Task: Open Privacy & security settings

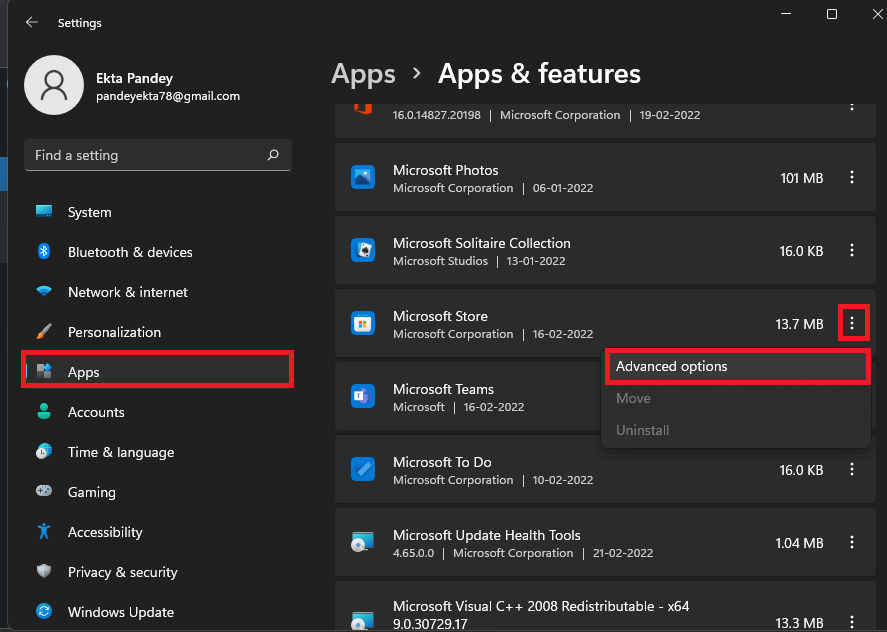Action: pyautogui.click(x=122, y=572)
